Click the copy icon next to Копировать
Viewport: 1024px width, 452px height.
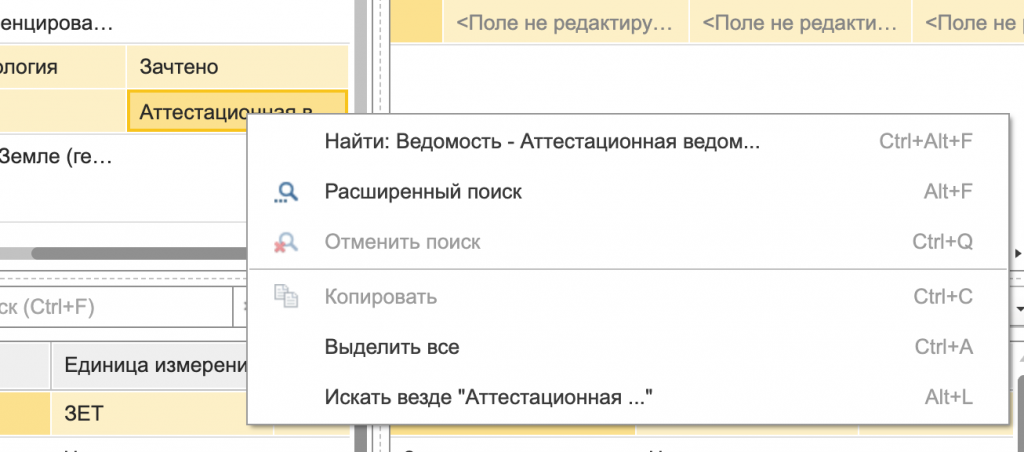click(x=286, y=297)
